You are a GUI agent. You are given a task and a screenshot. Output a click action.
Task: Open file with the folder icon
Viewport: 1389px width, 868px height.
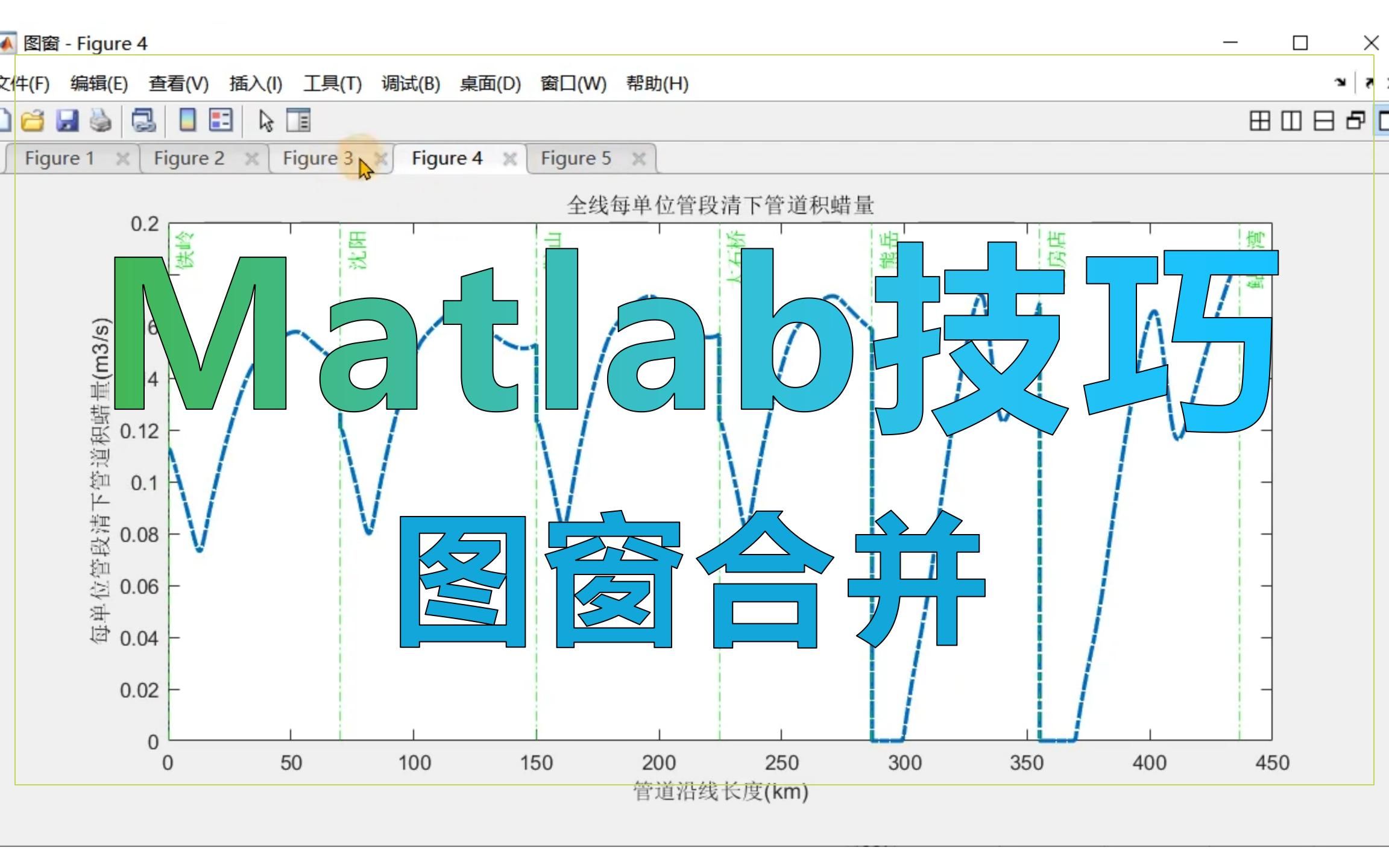tap(33, 121)
